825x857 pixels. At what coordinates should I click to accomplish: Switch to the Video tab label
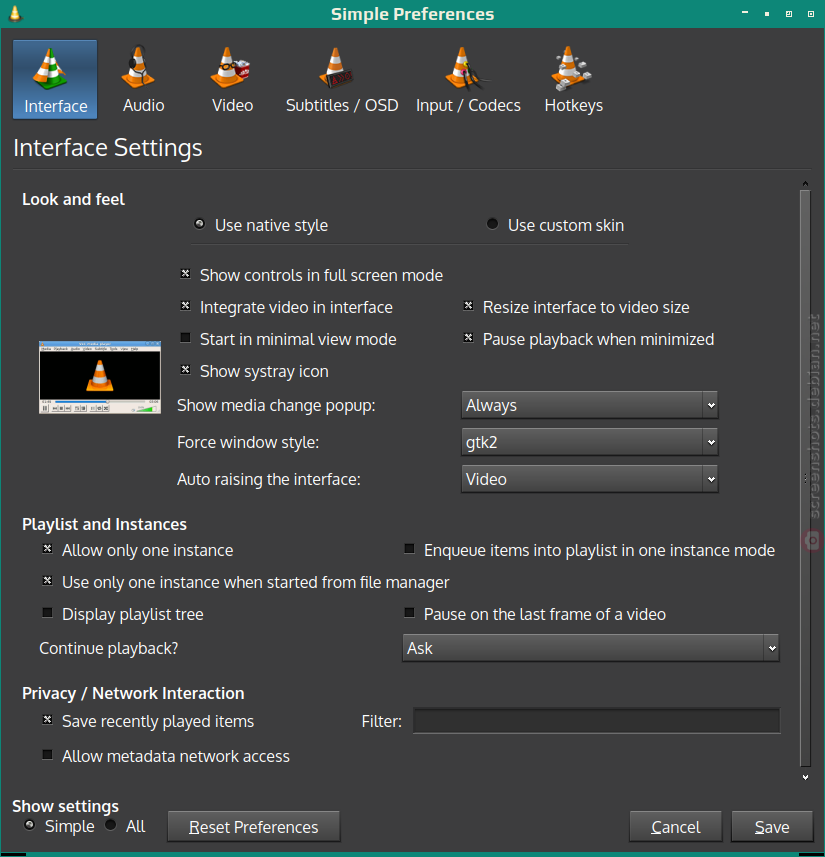tap(232, 105)
